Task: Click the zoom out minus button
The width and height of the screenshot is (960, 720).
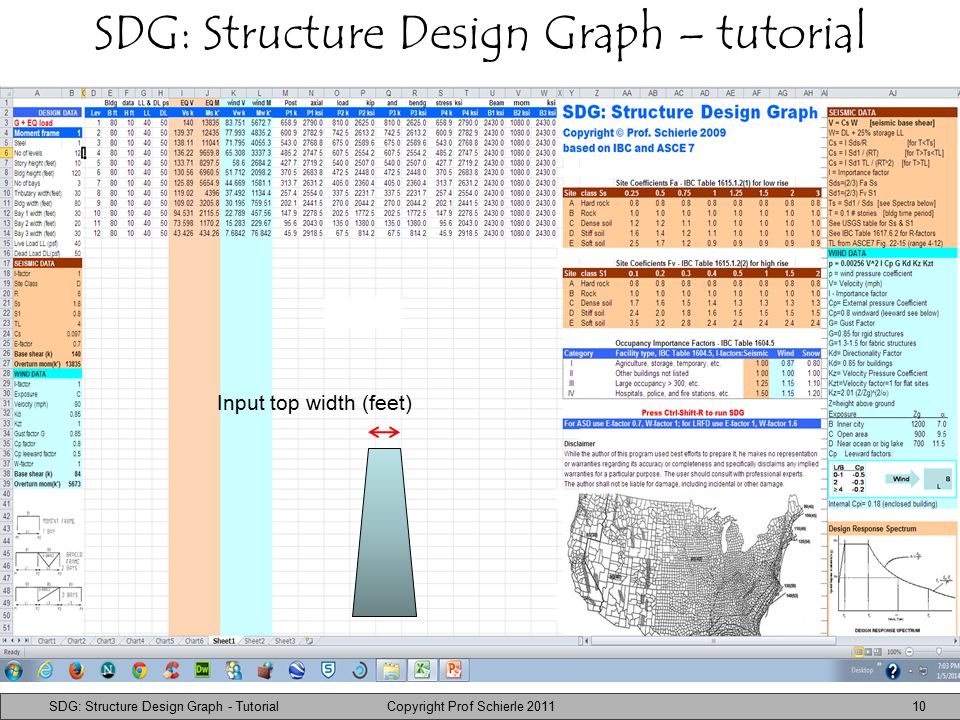Action: 909,652
